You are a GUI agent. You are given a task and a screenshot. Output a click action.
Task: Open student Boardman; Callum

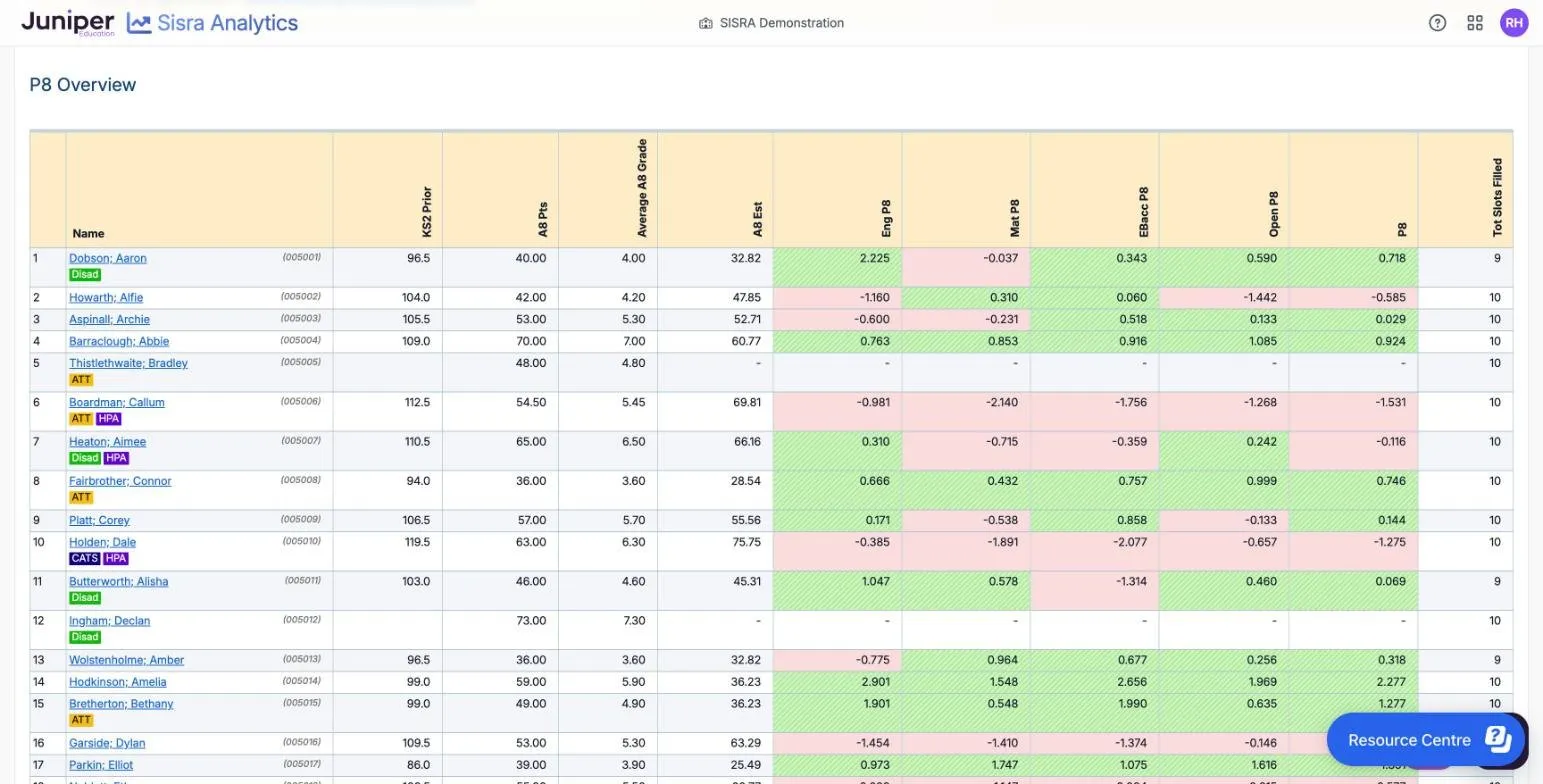(117, 402)
